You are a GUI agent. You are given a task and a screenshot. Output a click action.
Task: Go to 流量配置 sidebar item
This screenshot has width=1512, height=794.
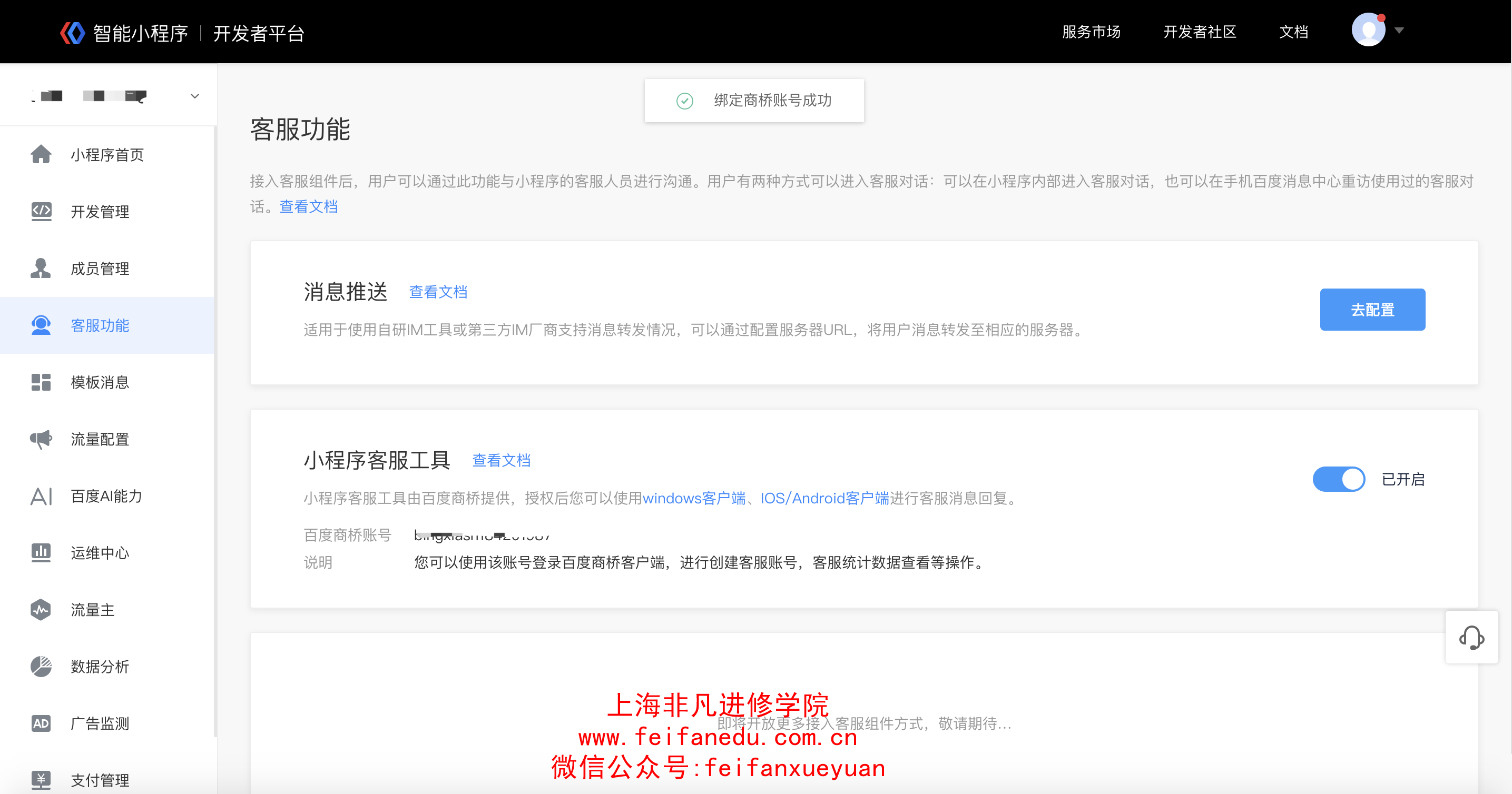(107, 439)
